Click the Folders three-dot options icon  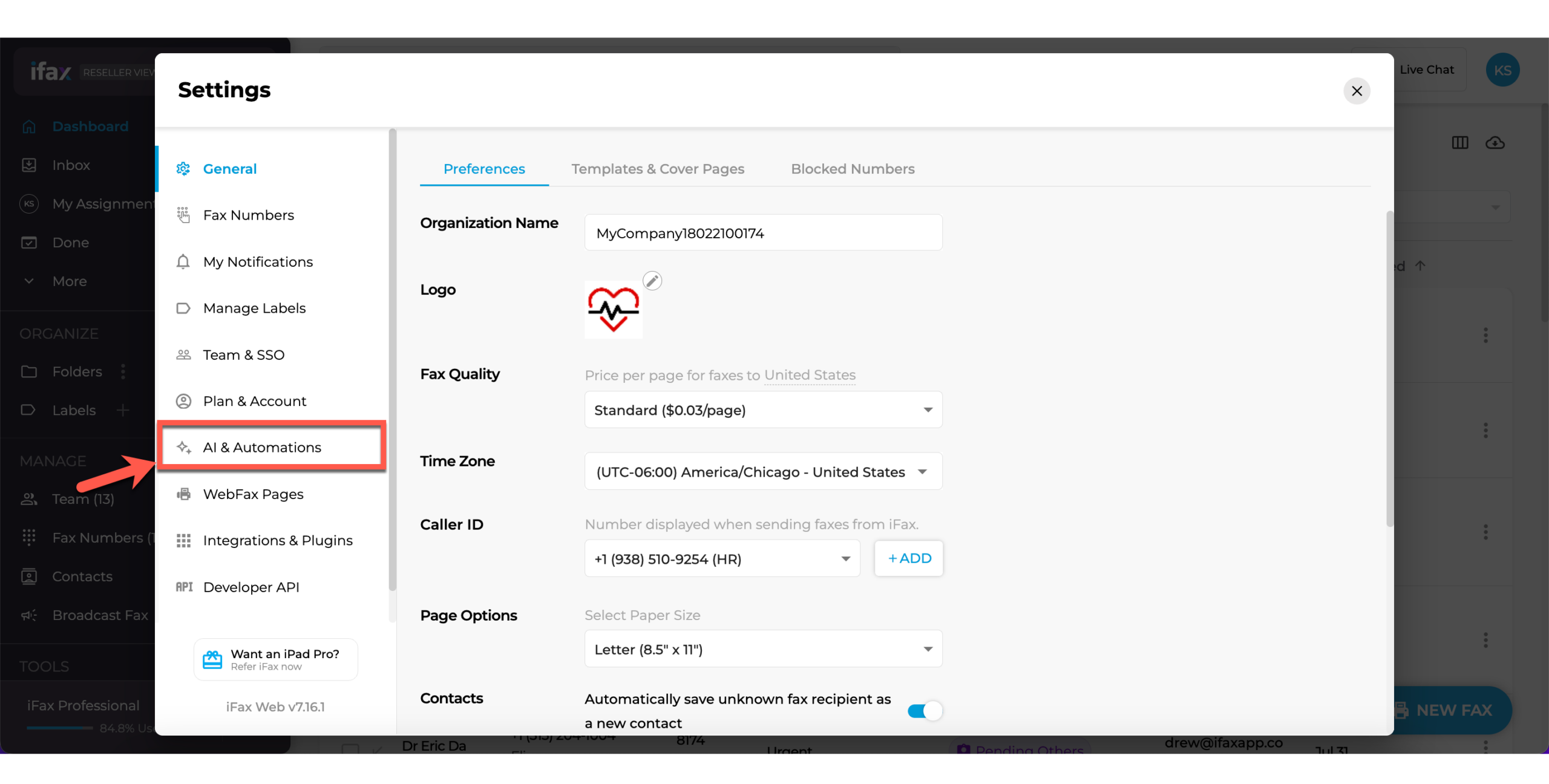(x=123, y=371)
